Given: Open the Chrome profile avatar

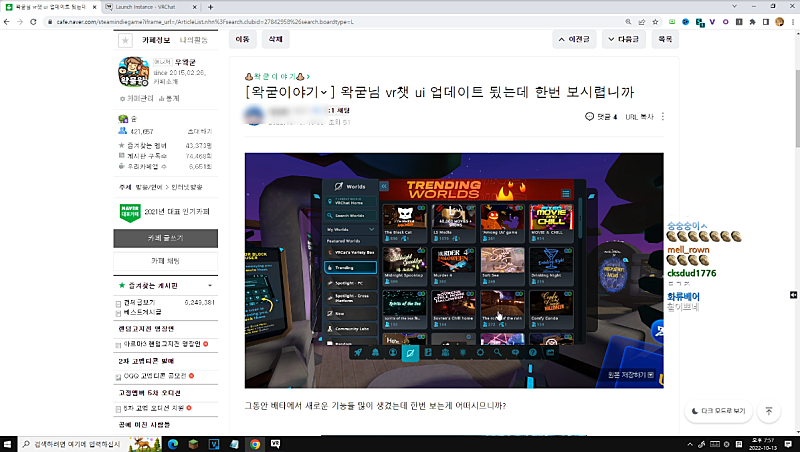Looking at the screenshot, I should (x=779, y=22).
